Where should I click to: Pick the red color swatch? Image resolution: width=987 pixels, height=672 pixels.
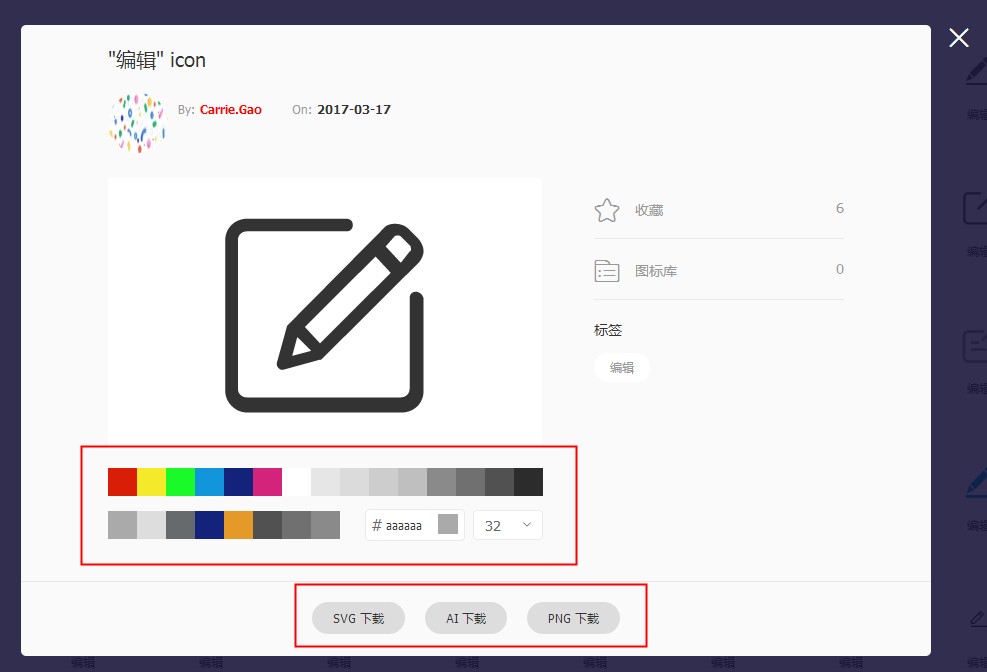pos(122,482)
